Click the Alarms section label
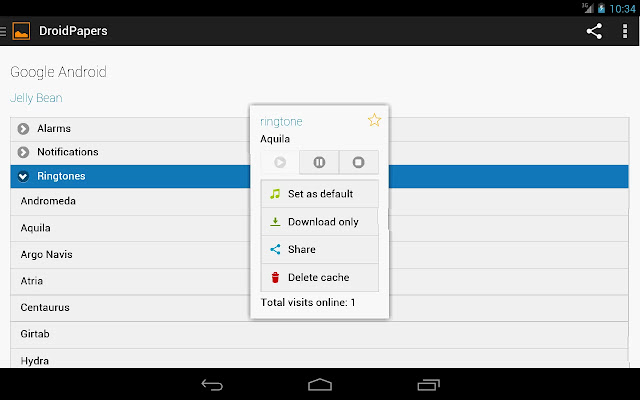Image resolution: width=640 pixels, height=400 pixels. point(54,129)
